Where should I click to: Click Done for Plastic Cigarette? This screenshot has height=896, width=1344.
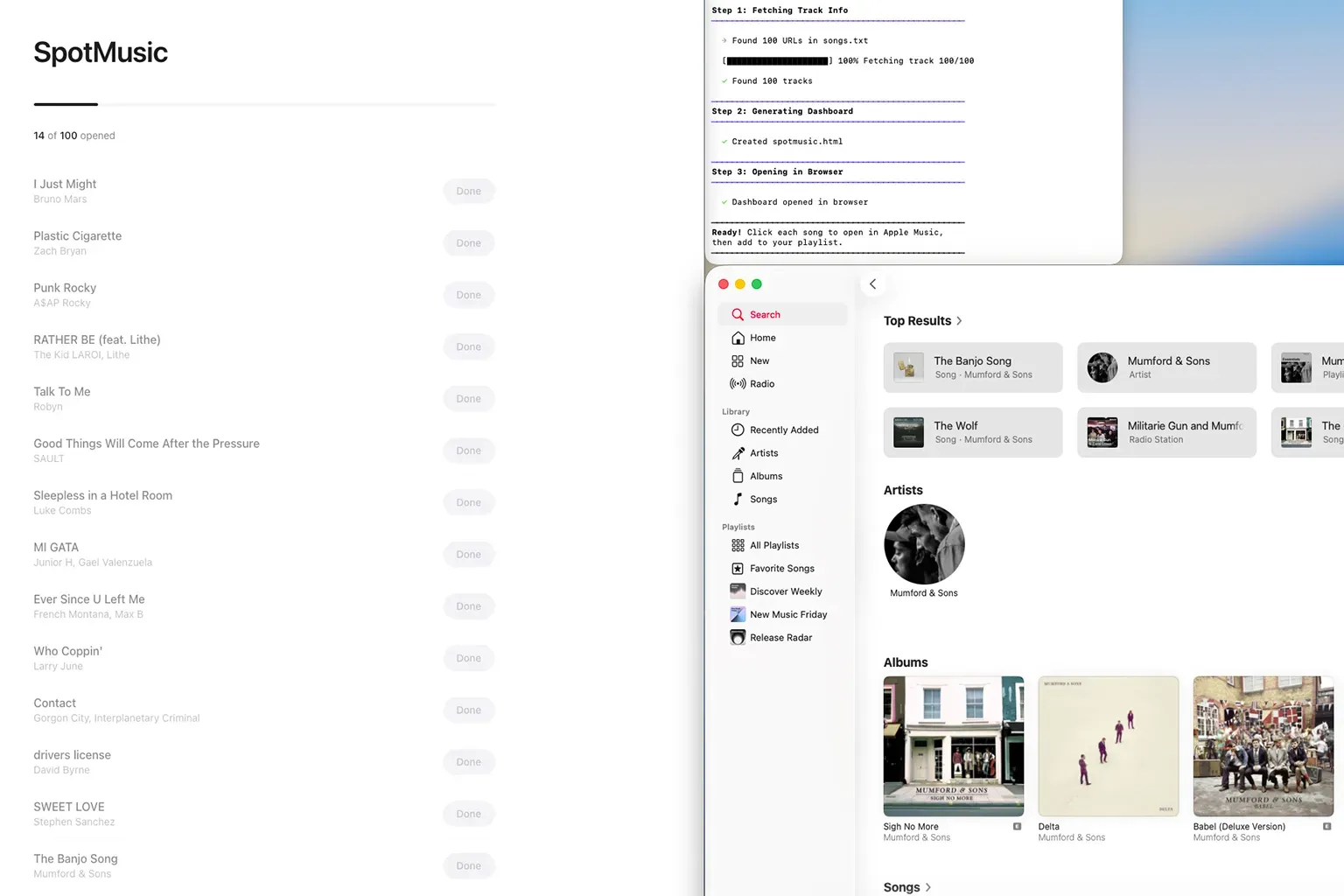click(468, 242)
